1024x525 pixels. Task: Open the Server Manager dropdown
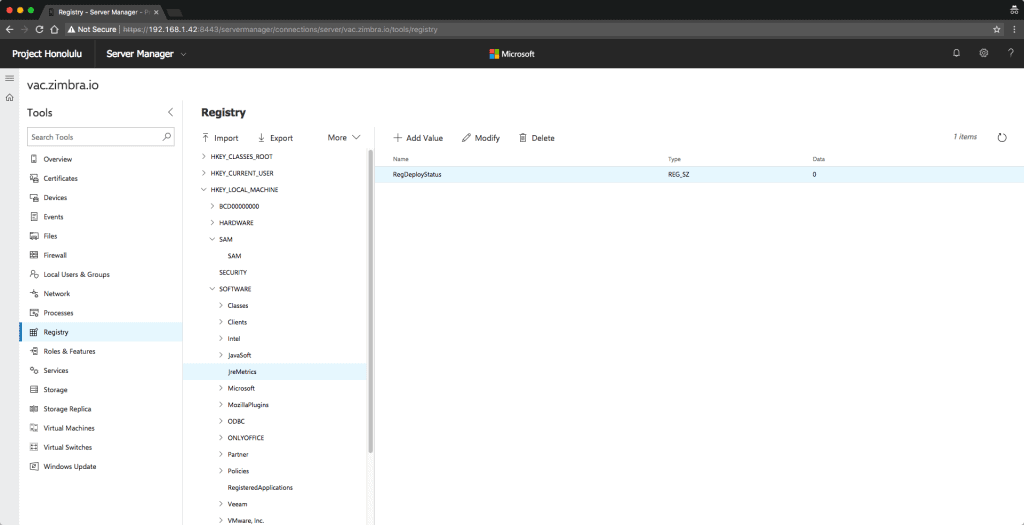(146, 54)
